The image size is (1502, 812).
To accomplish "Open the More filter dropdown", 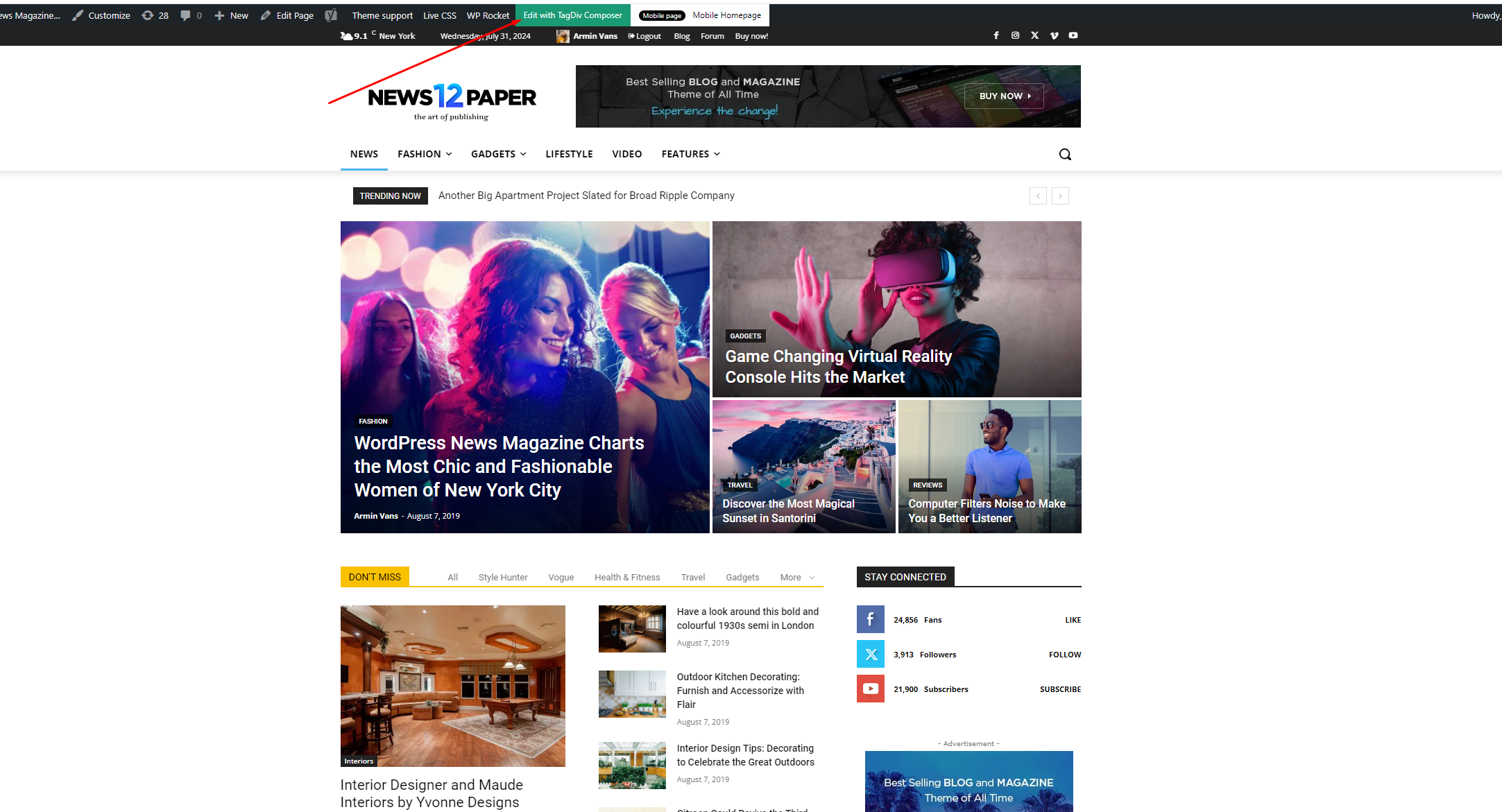I will 797,577.
